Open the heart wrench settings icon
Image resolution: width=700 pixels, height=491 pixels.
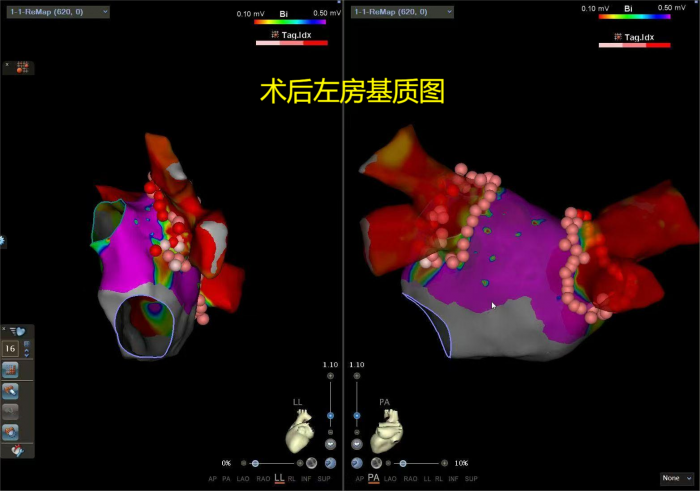click(17, 451)
